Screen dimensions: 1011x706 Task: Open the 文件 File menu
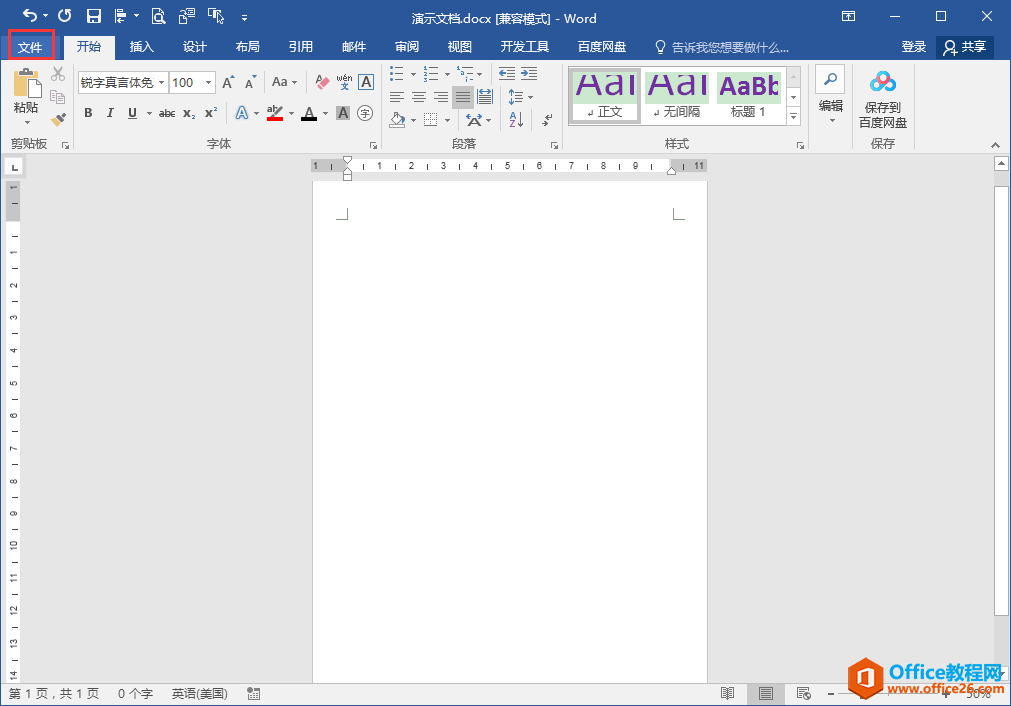pyautogui.click(x=30, y=47)
